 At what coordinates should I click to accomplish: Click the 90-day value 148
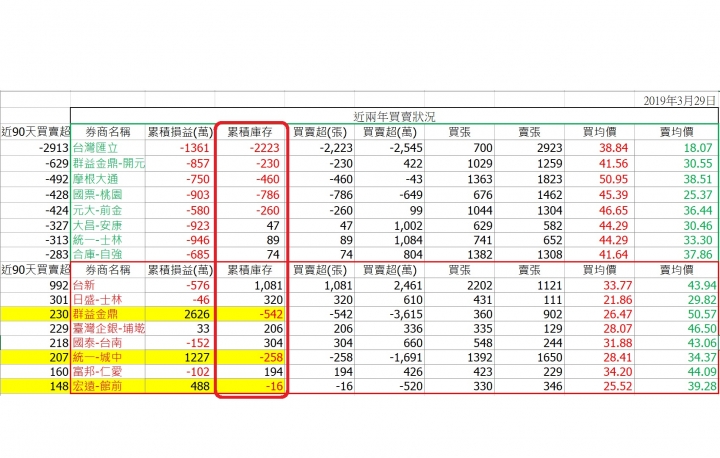[59, 386]
